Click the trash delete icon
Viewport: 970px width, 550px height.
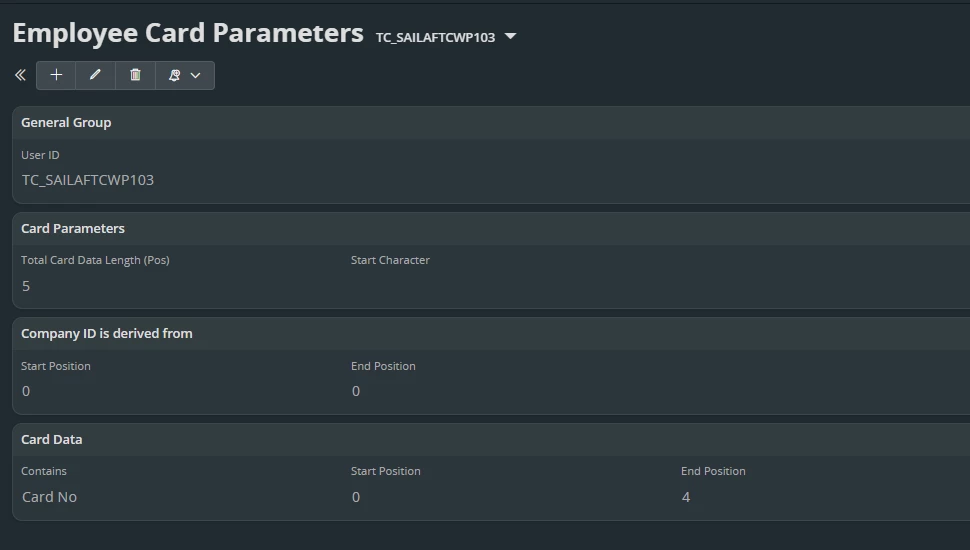click(136, 75)
